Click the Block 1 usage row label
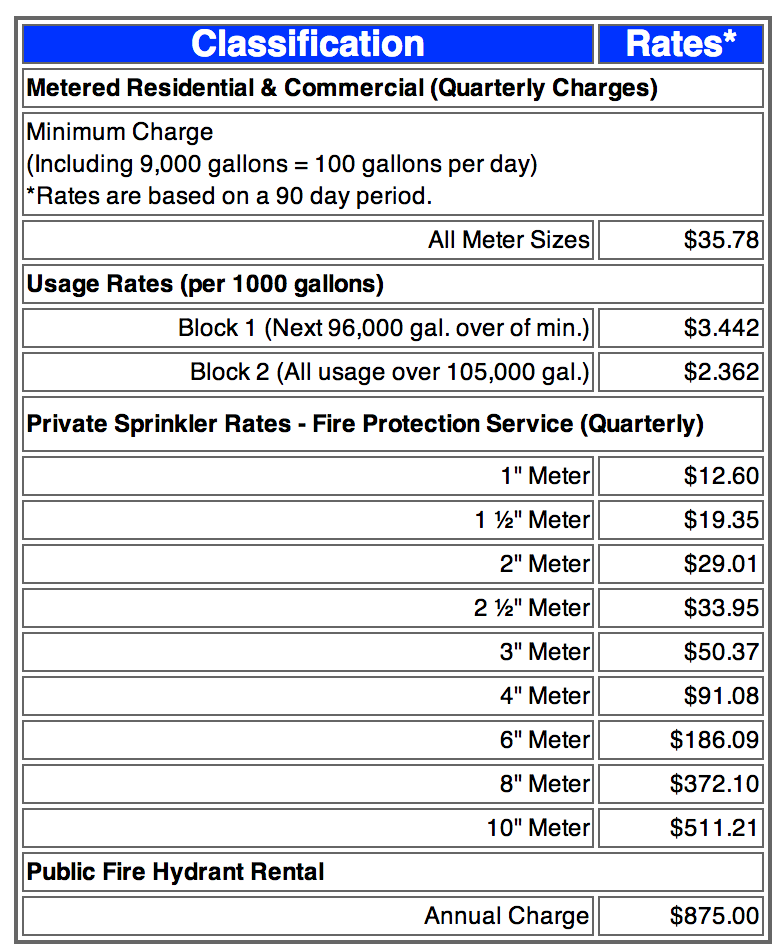This screenshot has height=948, width=784. (384, 328)
